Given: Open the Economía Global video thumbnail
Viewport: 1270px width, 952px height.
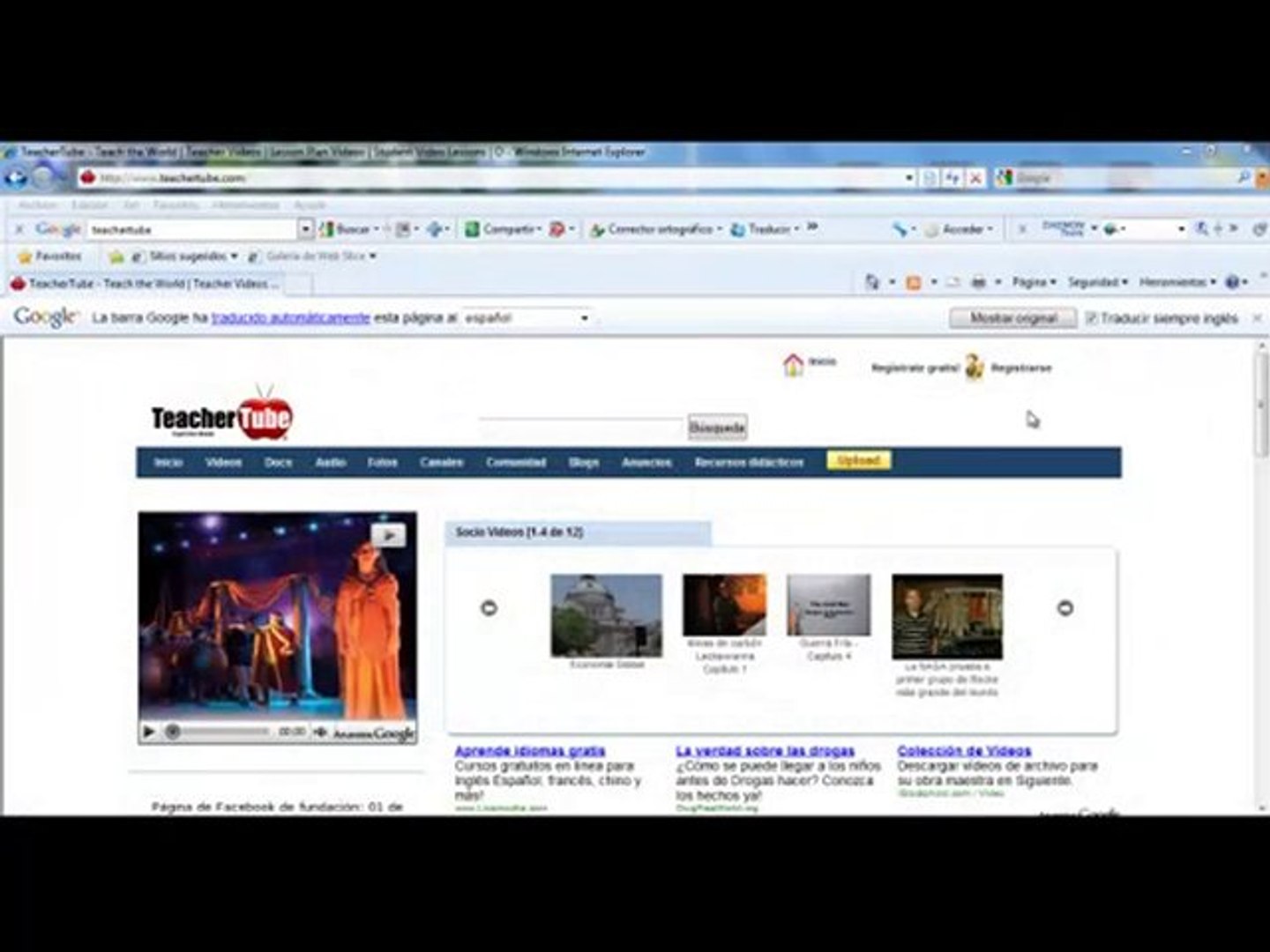Looking at the screenshot, I should pos(606,615).
